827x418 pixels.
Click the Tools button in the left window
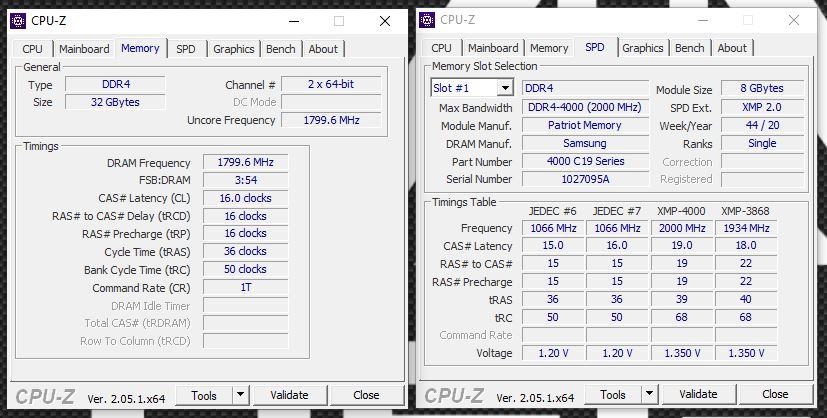pos(204,395)
